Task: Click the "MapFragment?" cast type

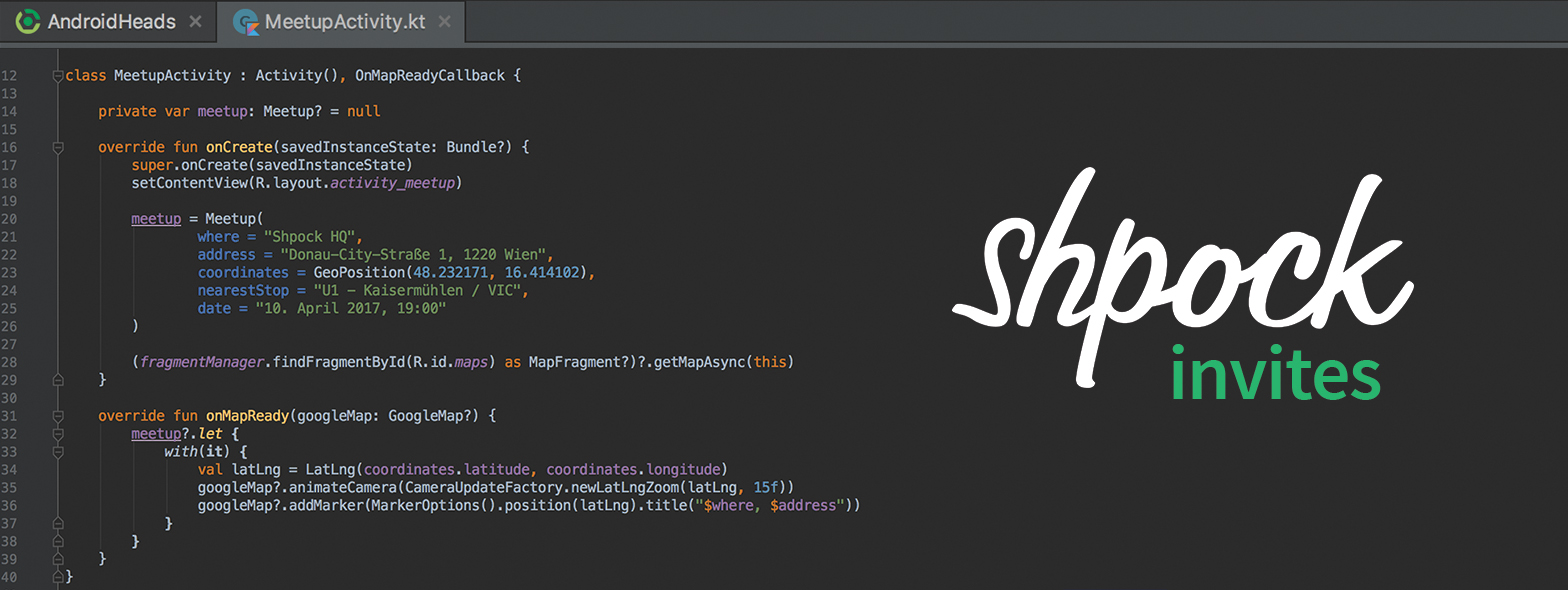Action: [583, 363]
